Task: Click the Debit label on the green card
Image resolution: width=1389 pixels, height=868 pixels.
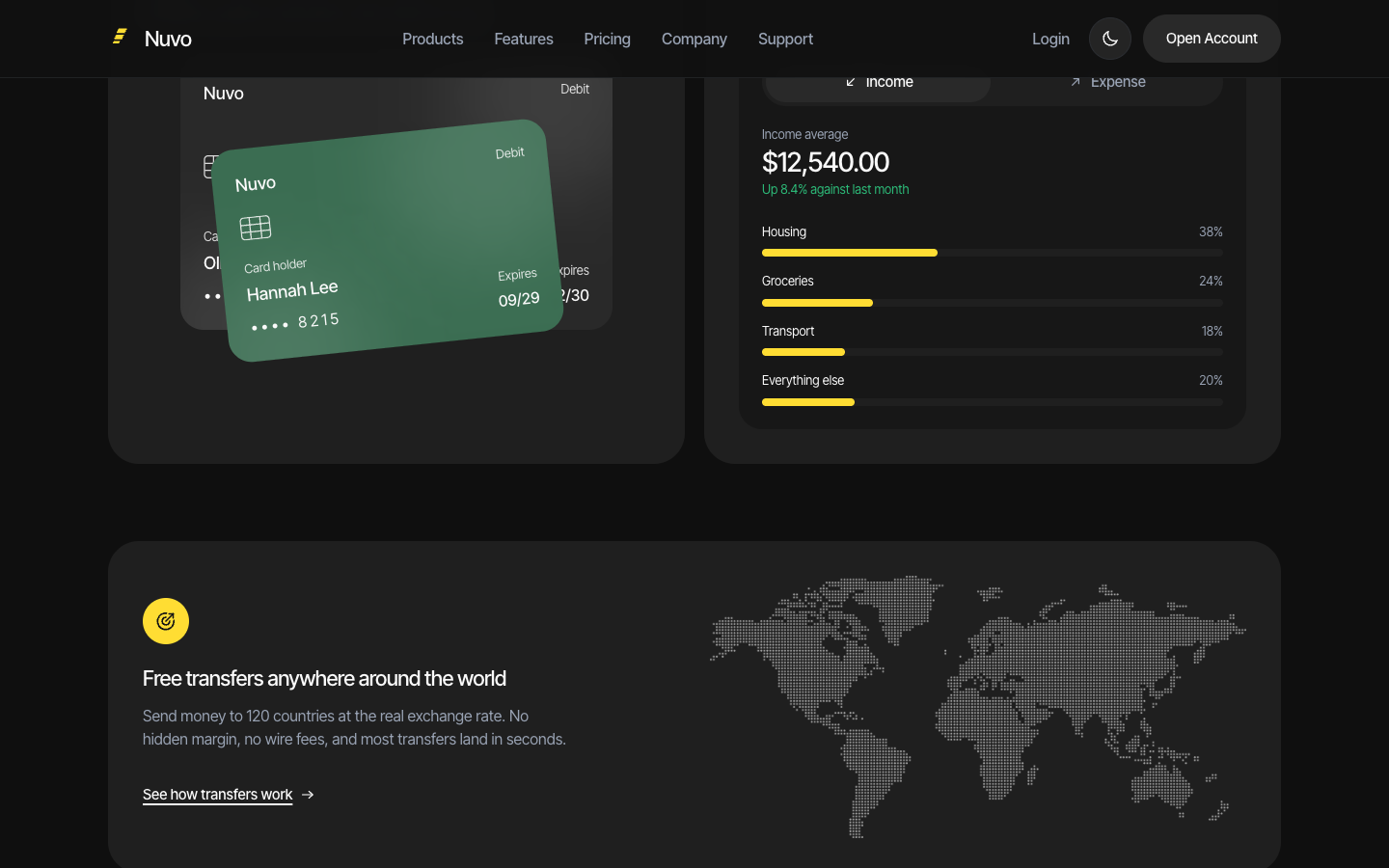Action: (x=510, y=153)
